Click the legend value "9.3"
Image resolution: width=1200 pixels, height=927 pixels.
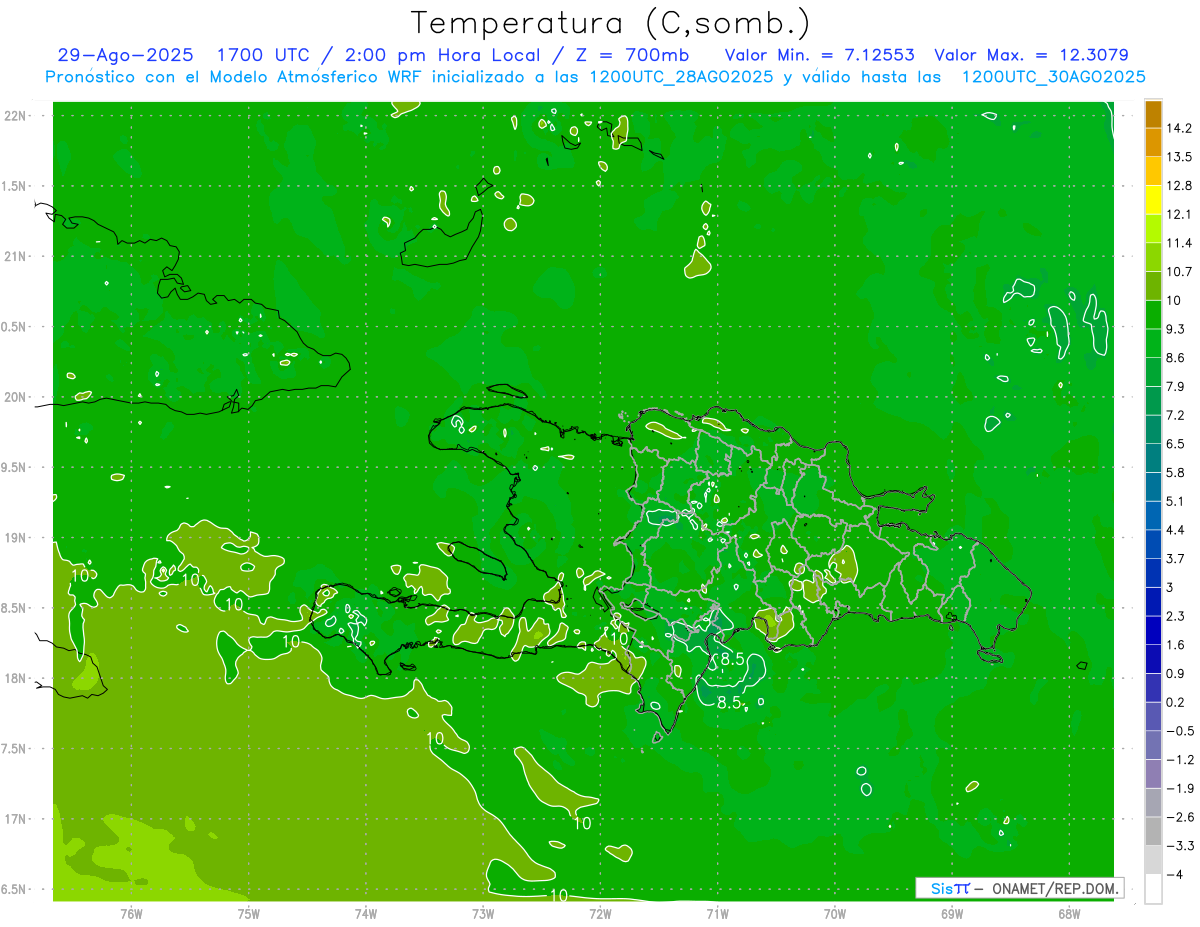click(1175, 329)
